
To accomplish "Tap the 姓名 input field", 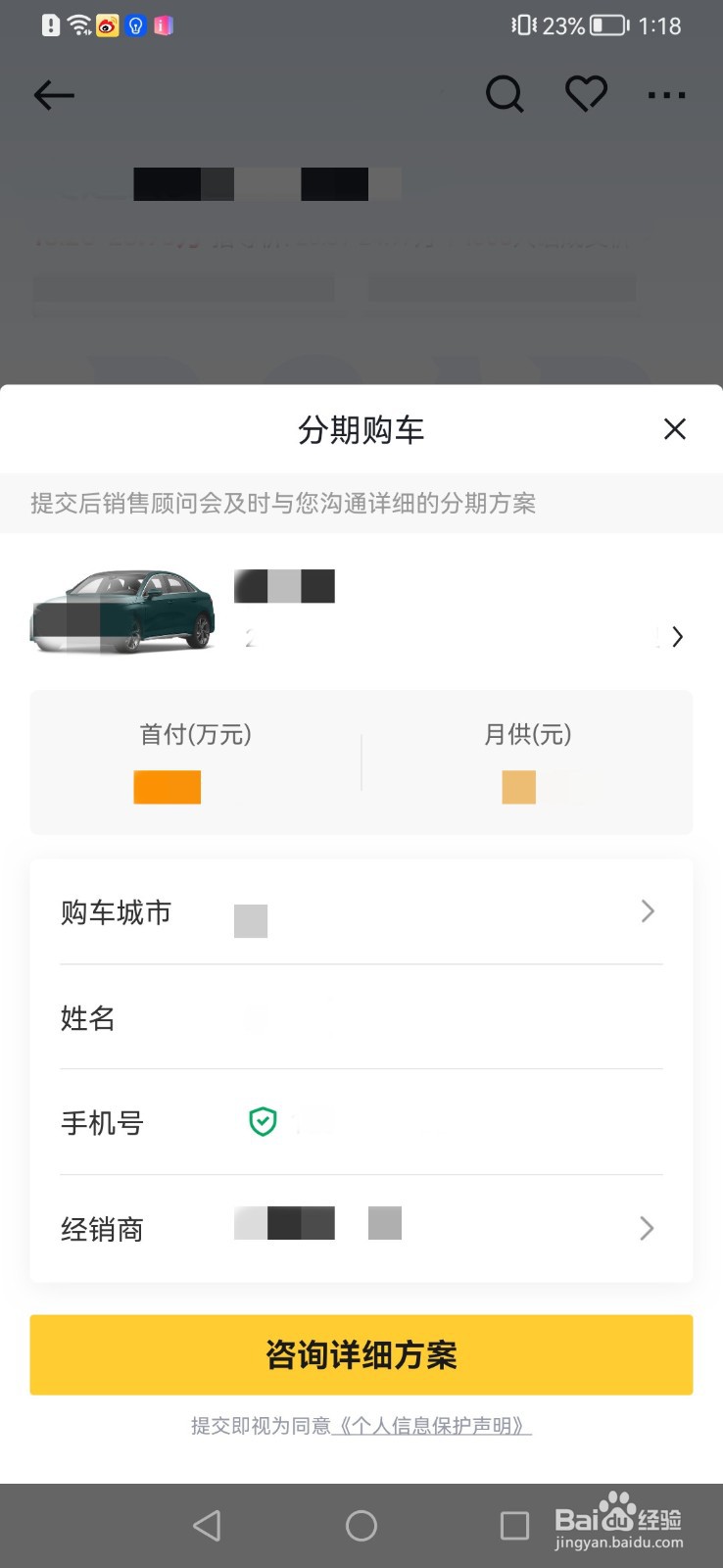I will pos(441,1017).
